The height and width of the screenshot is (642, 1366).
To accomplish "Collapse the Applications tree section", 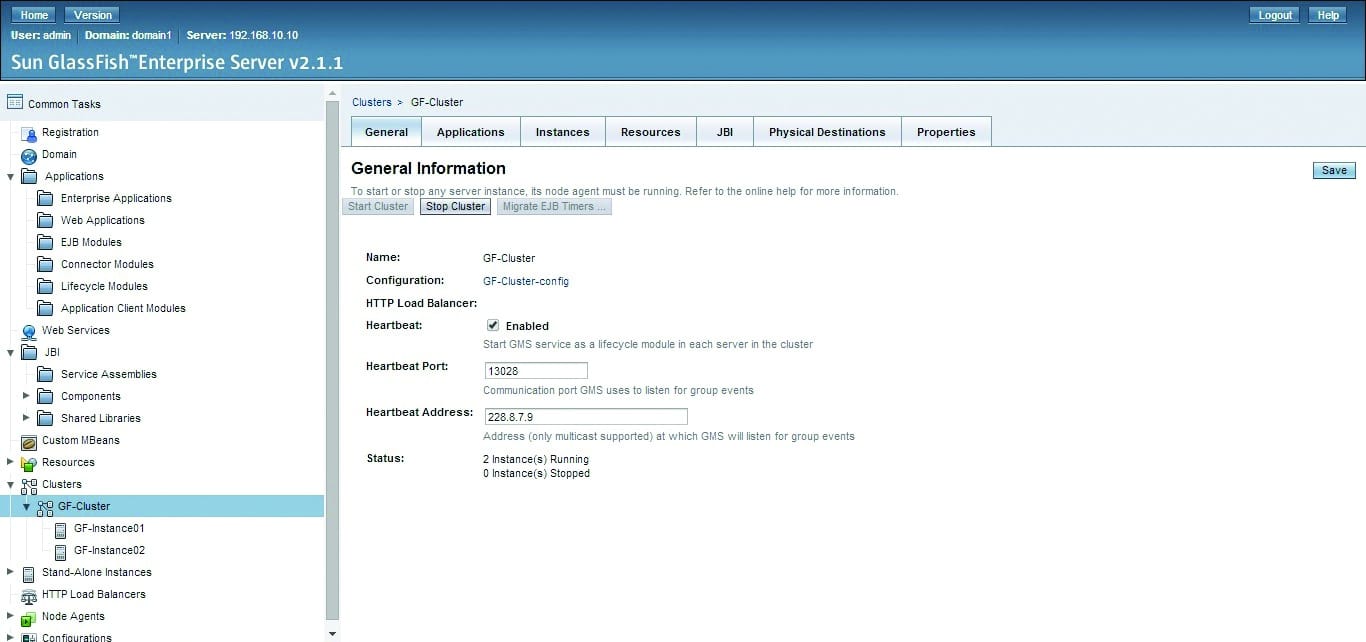I will pos(9,176).
